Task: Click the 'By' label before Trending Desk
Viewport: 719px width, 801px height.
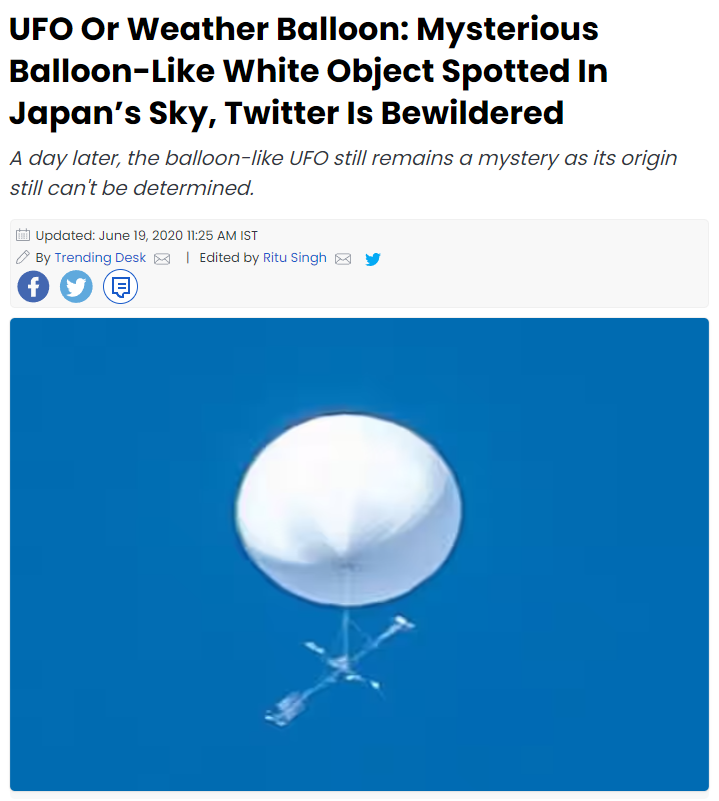Action: (x=43, y=258)
